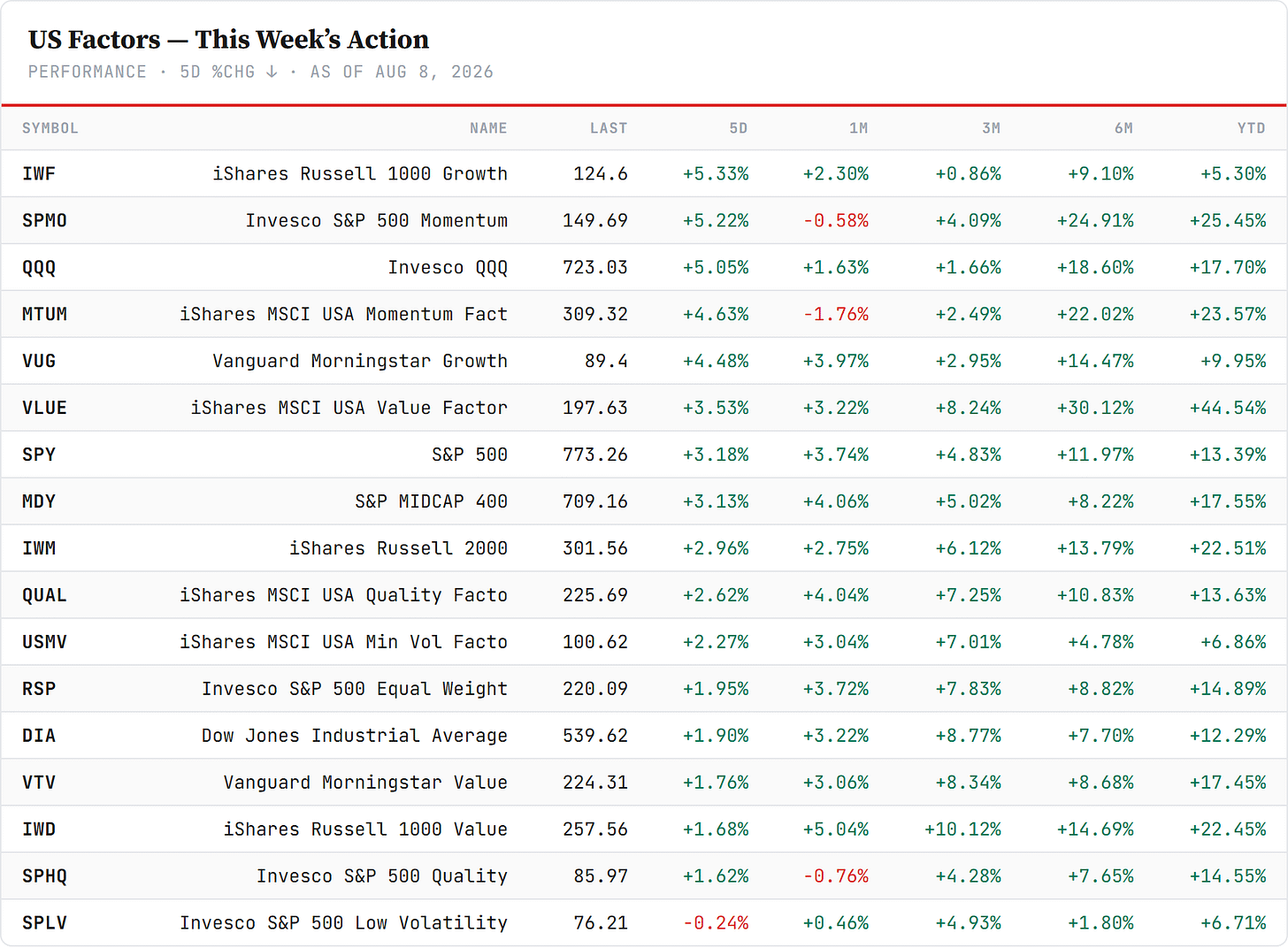Click the name iShares MSCI USA Momentum Fact
The image size is (1288, 948).
344,314
